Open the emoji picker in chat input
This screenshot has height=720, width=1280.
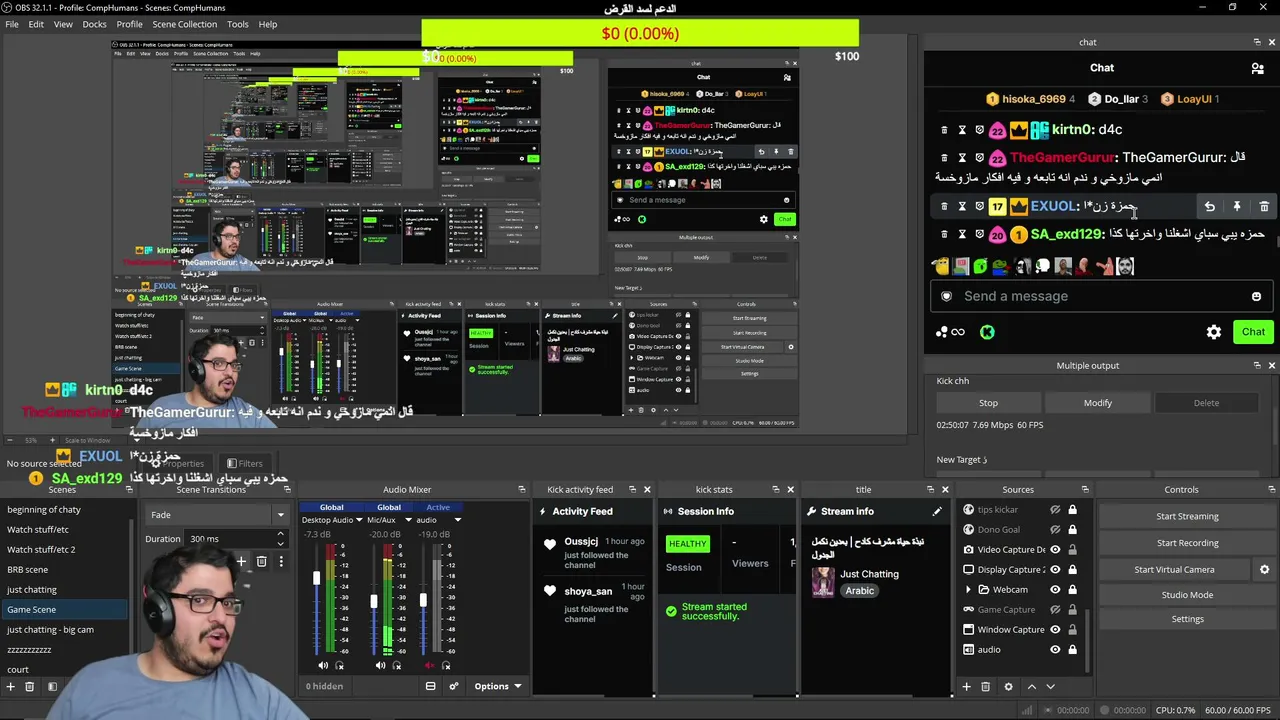click(1256, 296)
